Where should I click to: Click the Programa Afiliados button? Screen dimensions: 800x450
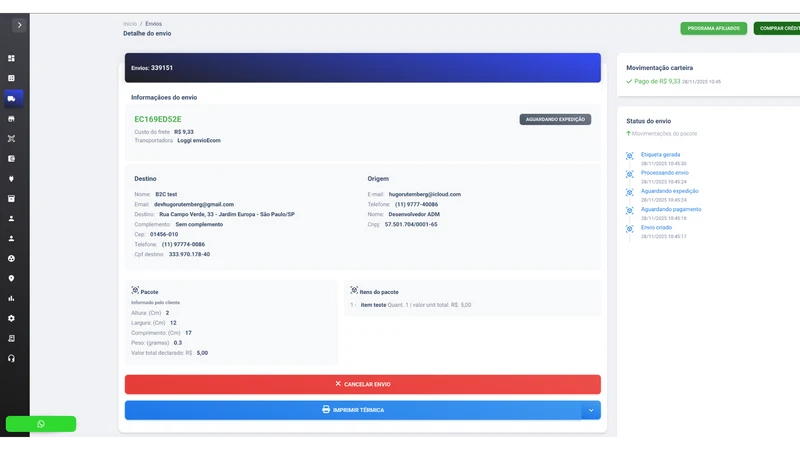point(713,29)
